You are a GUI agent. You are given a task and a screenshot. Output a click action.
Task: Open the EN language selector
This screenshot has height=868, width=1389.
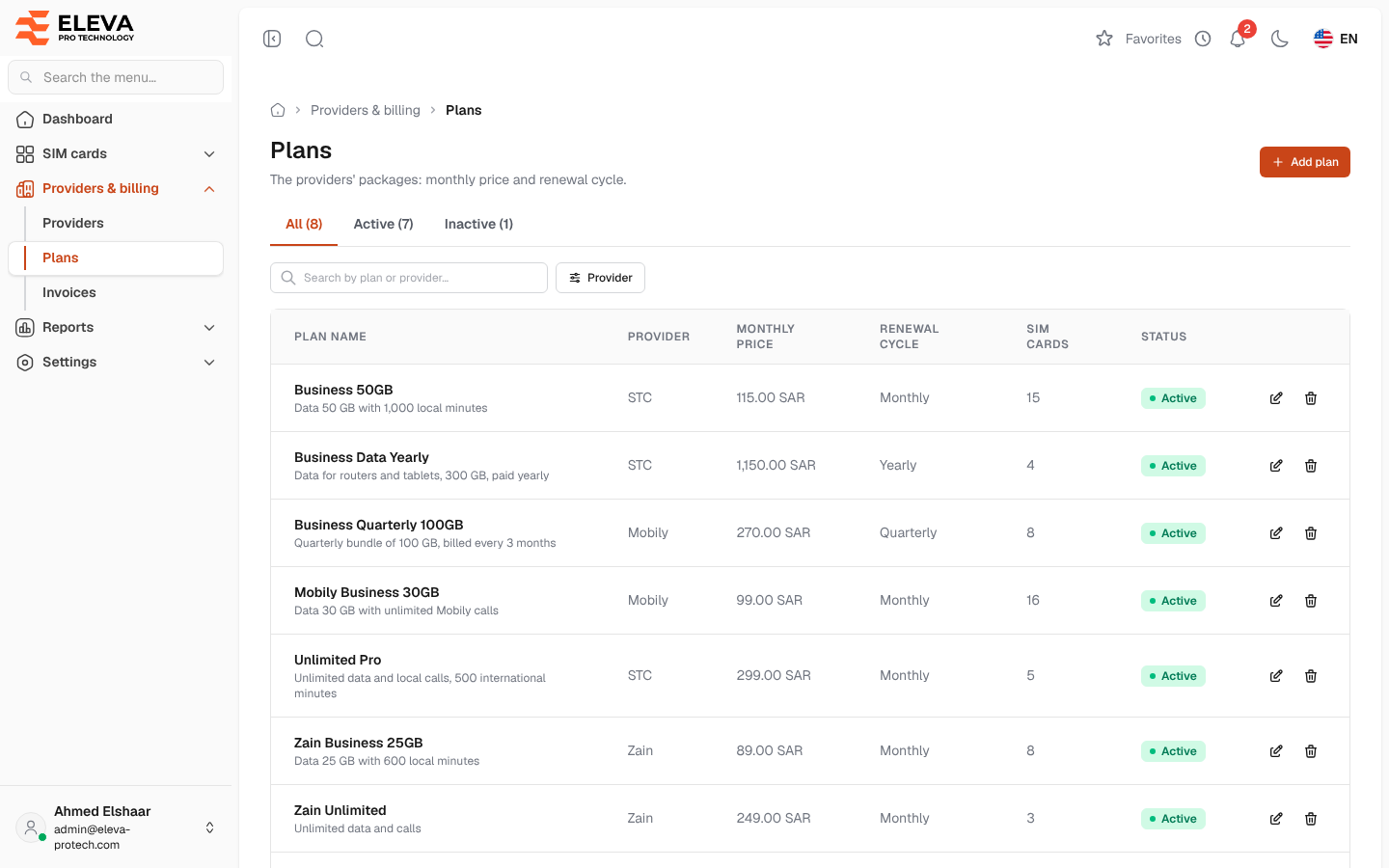[1336, 39]
